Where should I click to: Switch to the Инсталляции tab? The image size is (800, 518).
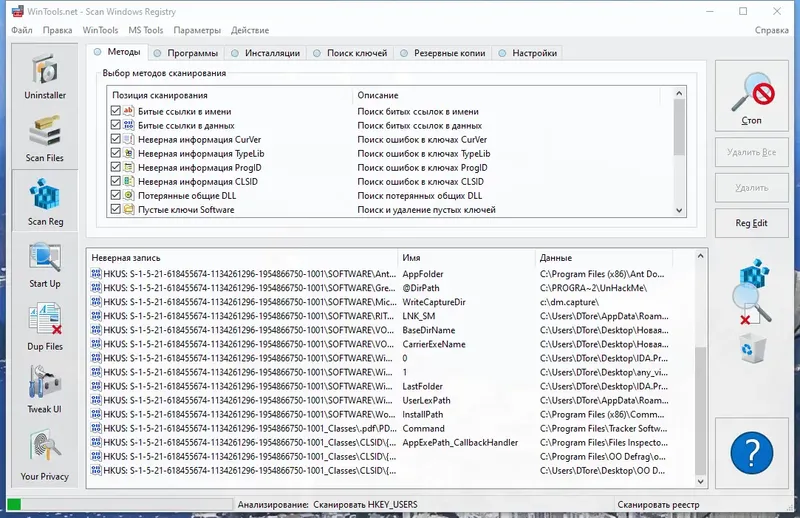pyautogui.click(x=265, y=53)
